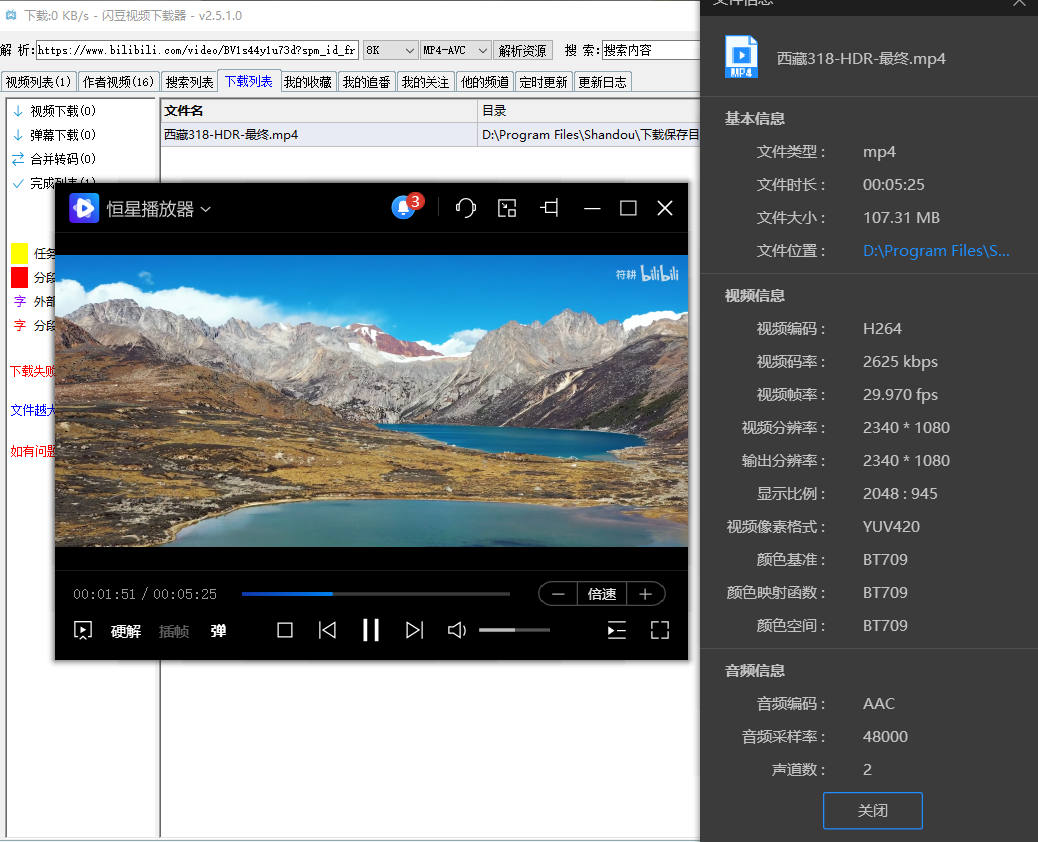Toggle frame interpolation 插帧
The height and width of the screenshot is (842, 1038).
tap(174, 631)
